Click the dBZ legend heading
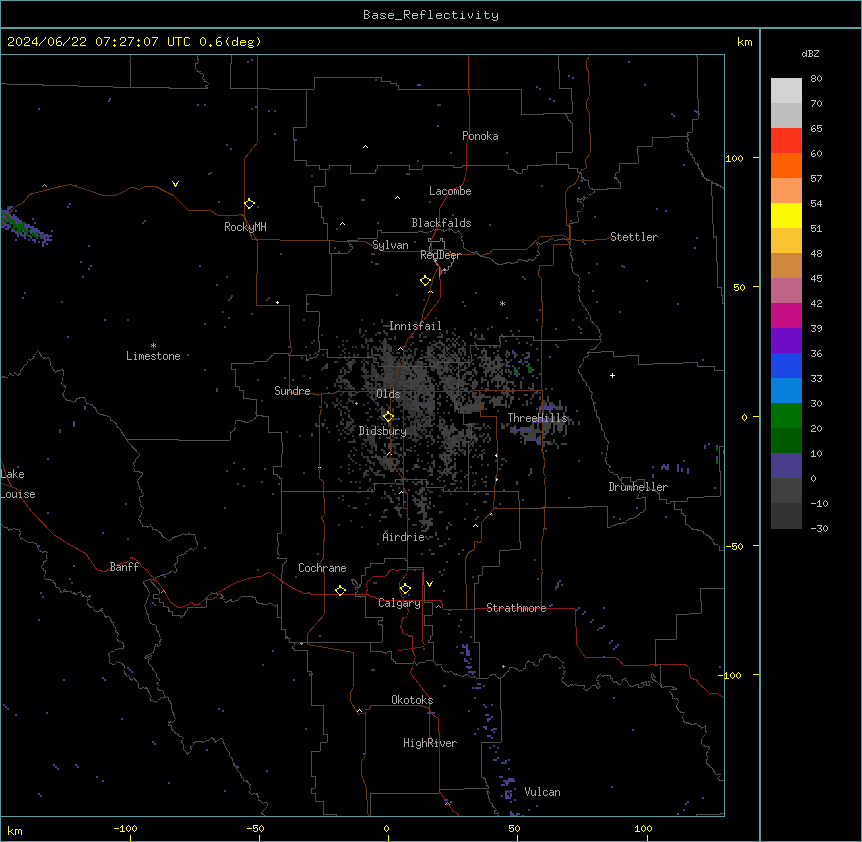Screen dimensions: 862x842 pos(810,54)
